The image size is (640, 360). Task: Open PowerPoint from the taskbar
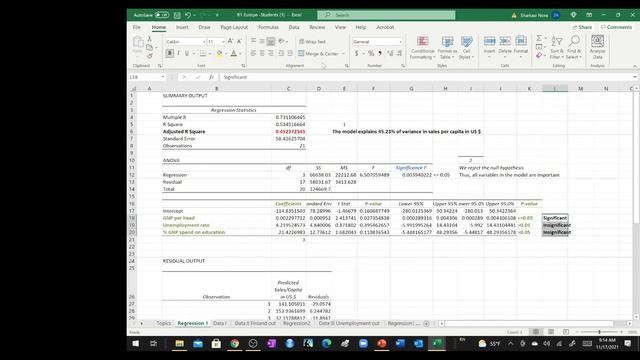click(382, 344)
